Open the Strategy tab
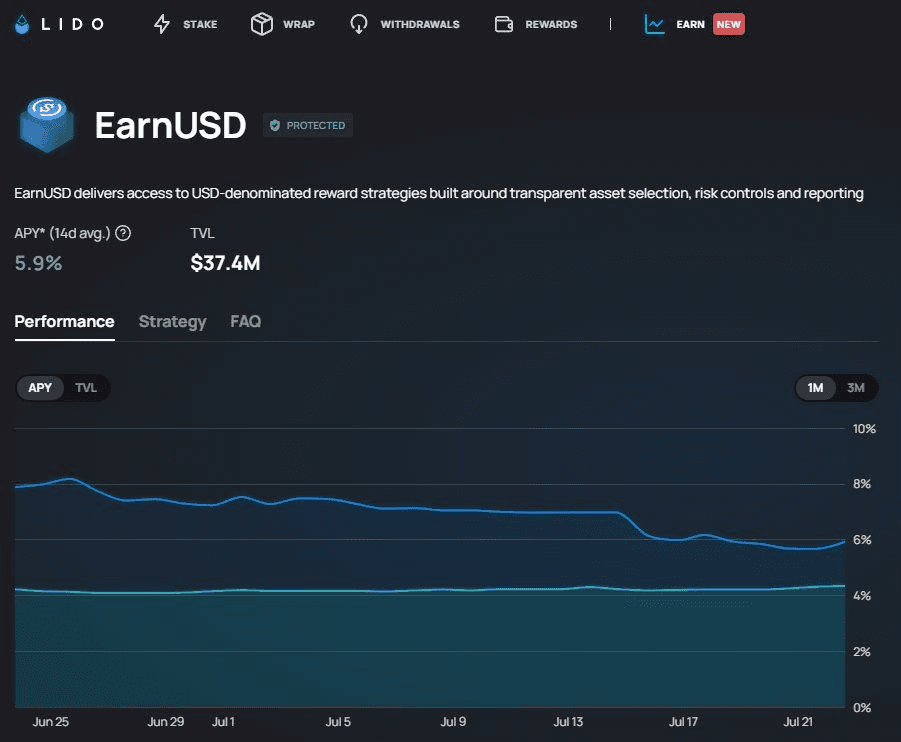Viewport: 901px width, 742px height. [172, 321]
